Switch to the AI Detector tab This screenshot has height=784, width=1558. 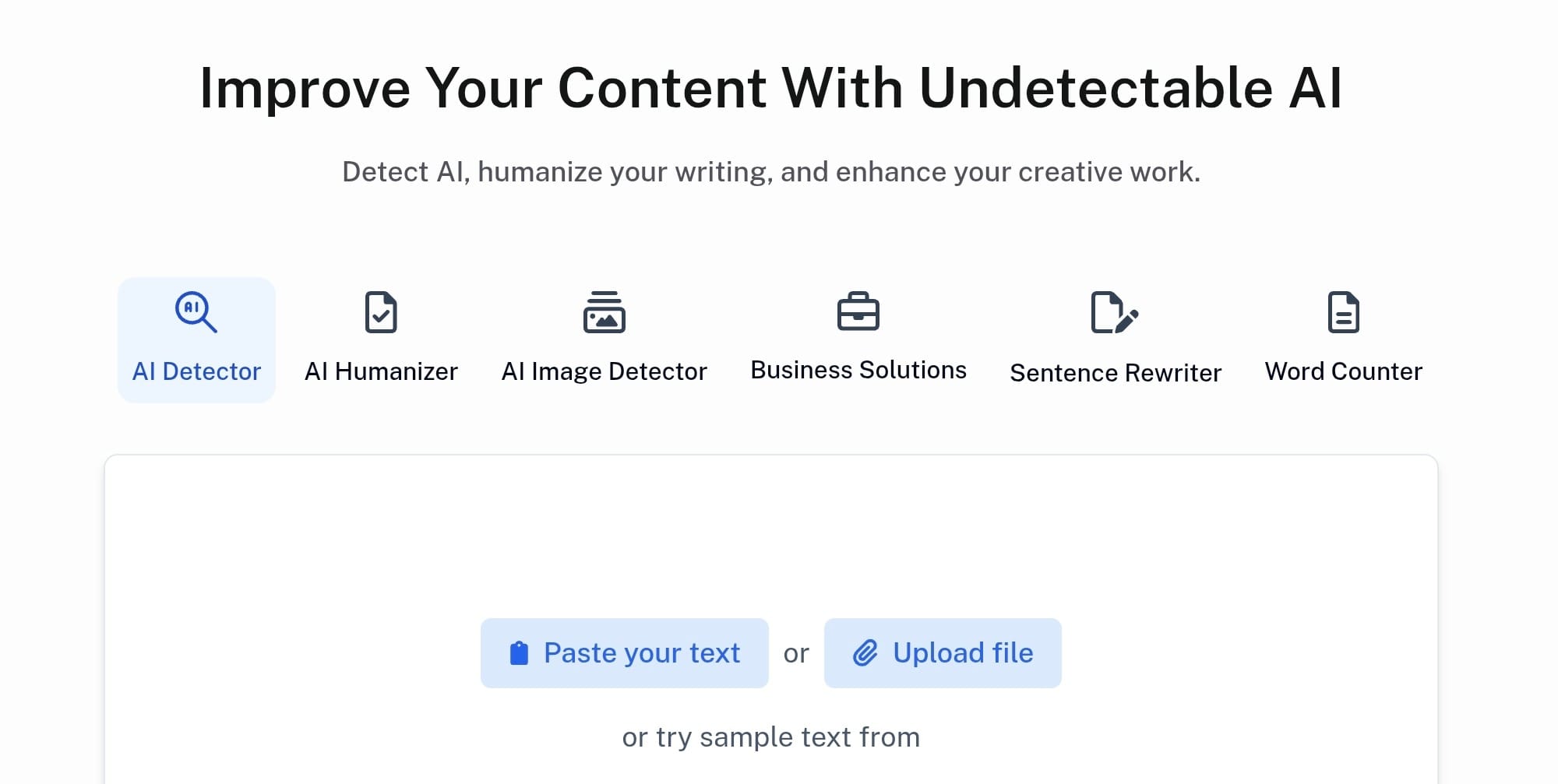click(x=196, y=340)
